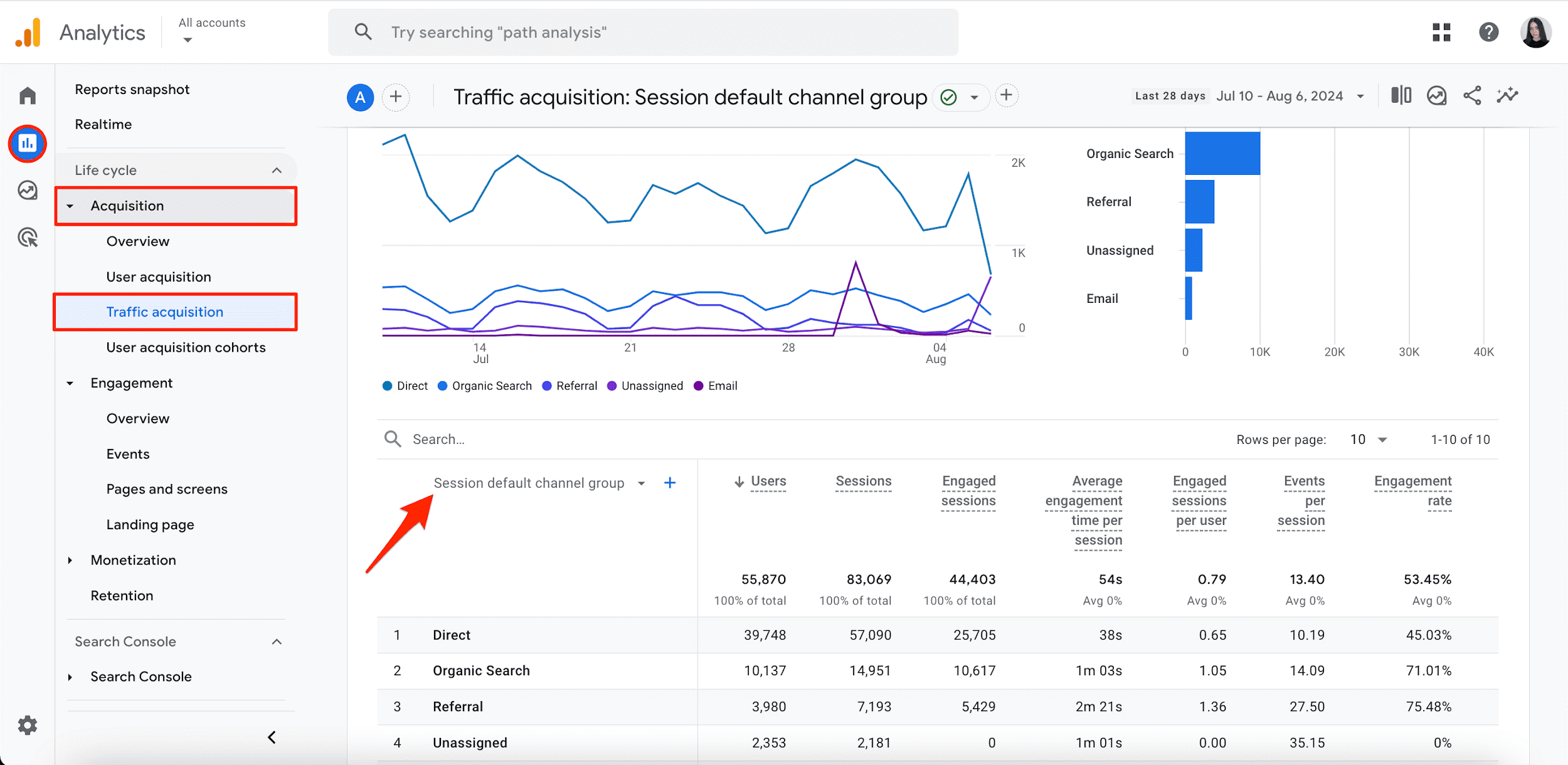
Task: Expand the Acquisition section
Action: [x=127, y=206]
